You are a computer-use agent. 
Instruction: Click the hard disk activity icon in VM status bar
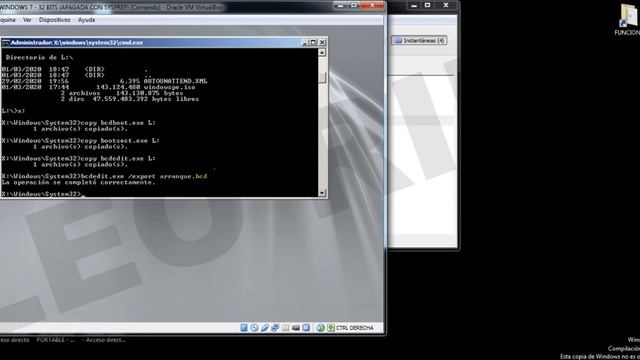click(244, 328)
